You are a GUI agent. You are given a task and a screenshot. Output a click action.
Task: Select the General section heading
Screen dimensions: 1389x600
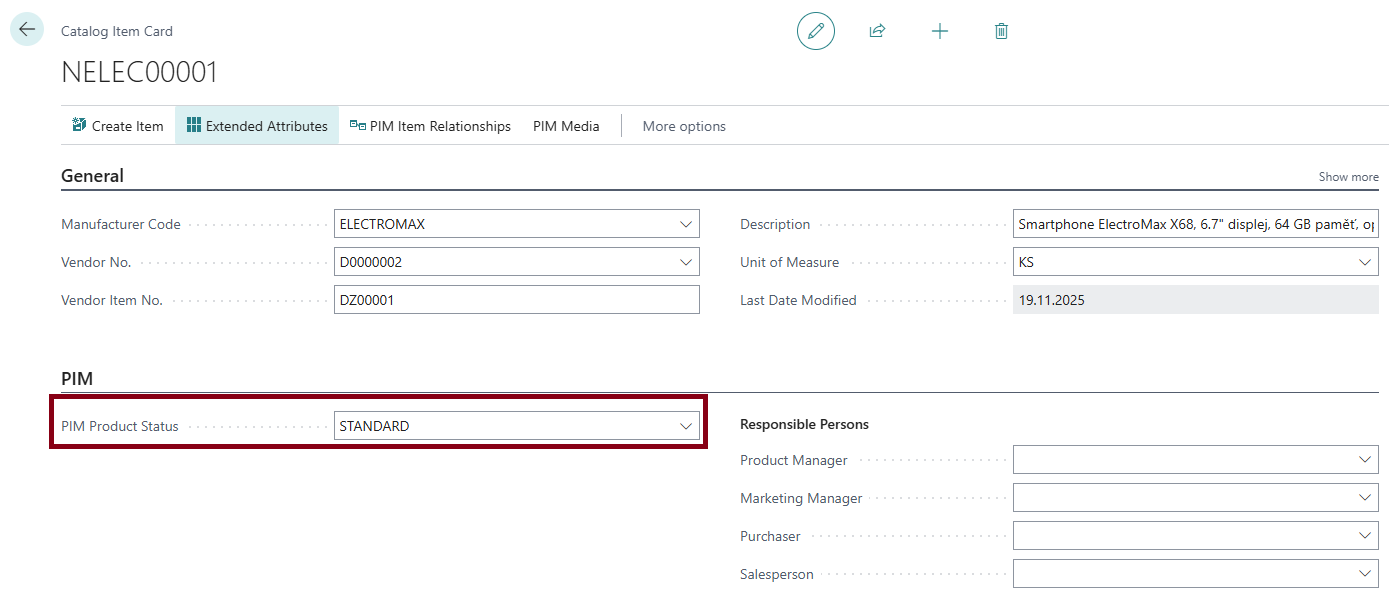93,175
